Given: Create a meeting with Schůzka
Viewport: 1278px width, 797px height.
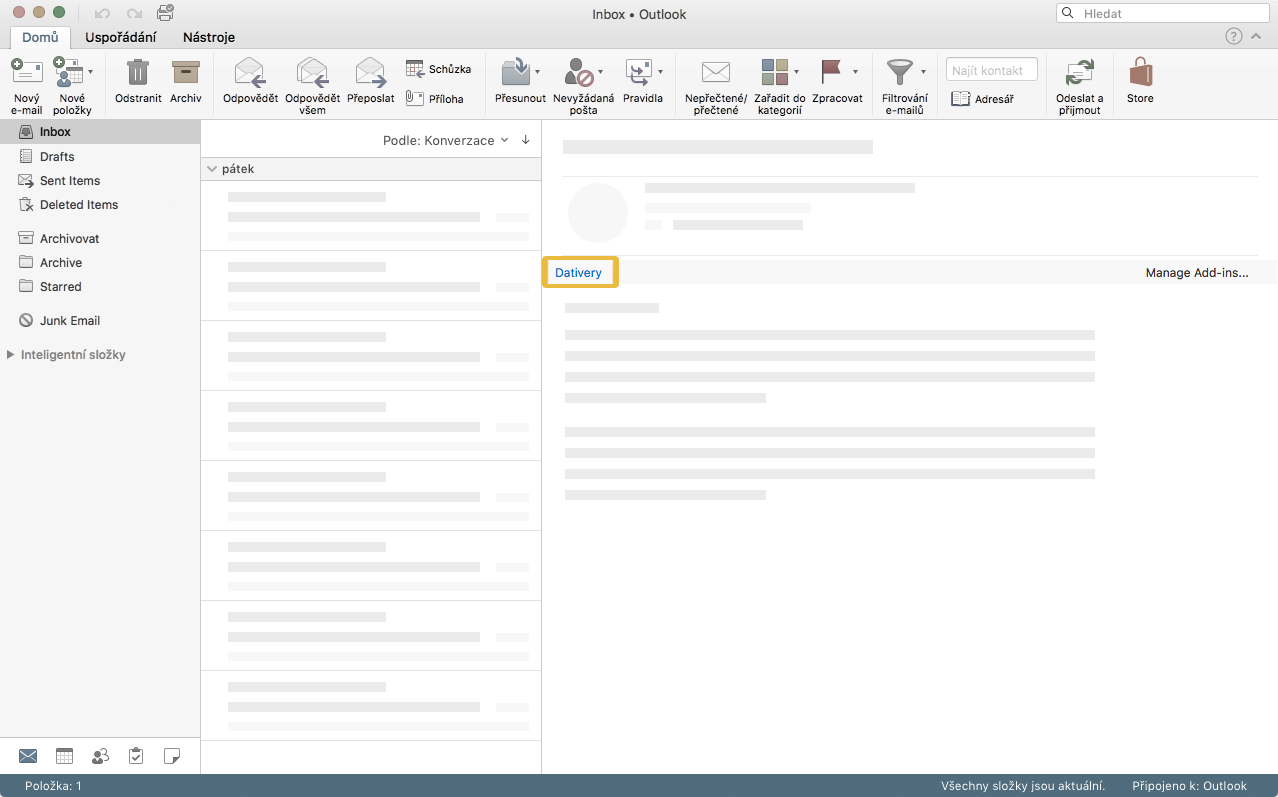Looking at the screenshot, I should pos(438,69).
